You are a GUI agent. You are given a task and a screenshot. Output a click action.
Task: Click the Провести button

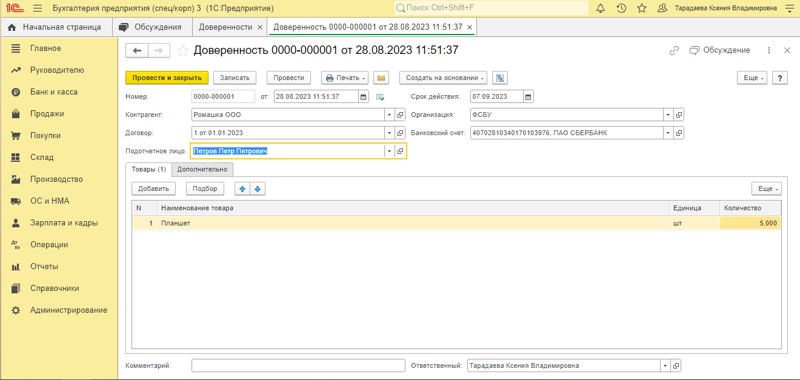tap(289, 78)
